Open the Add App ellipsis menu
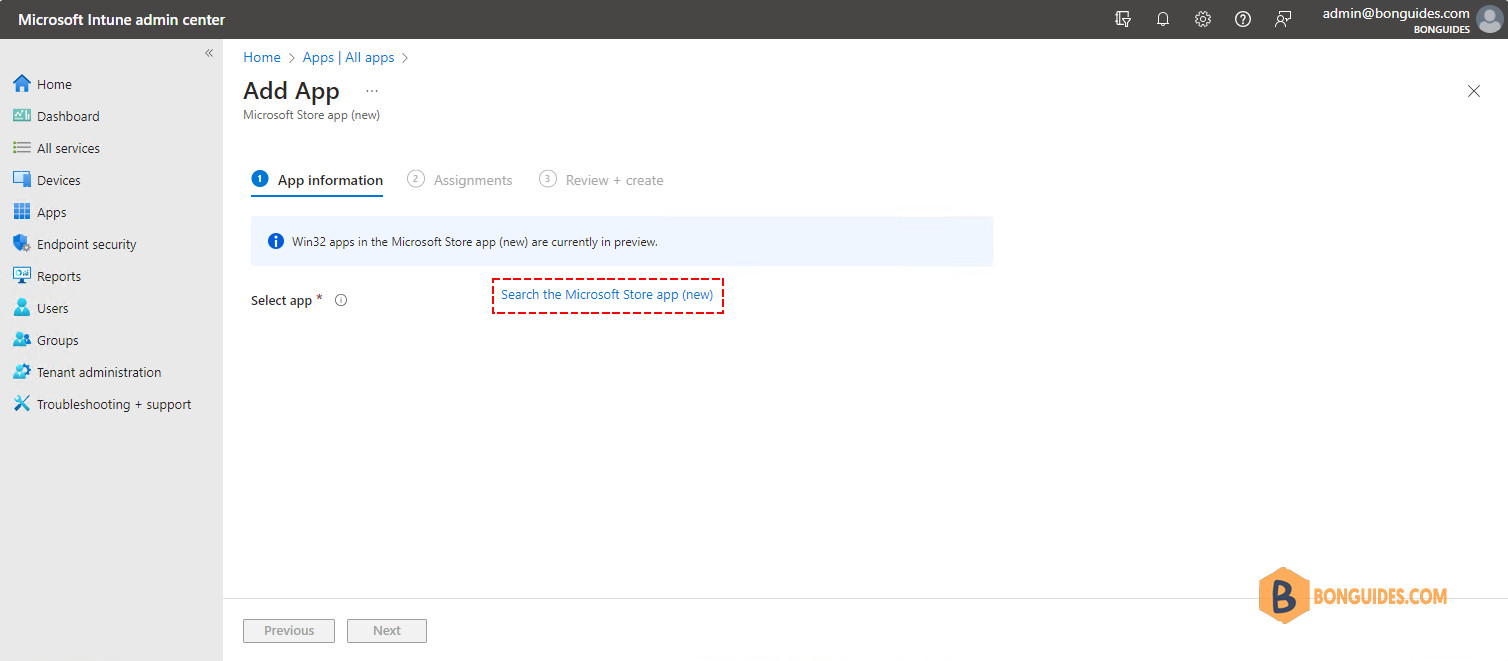 (x=372, y=91)
